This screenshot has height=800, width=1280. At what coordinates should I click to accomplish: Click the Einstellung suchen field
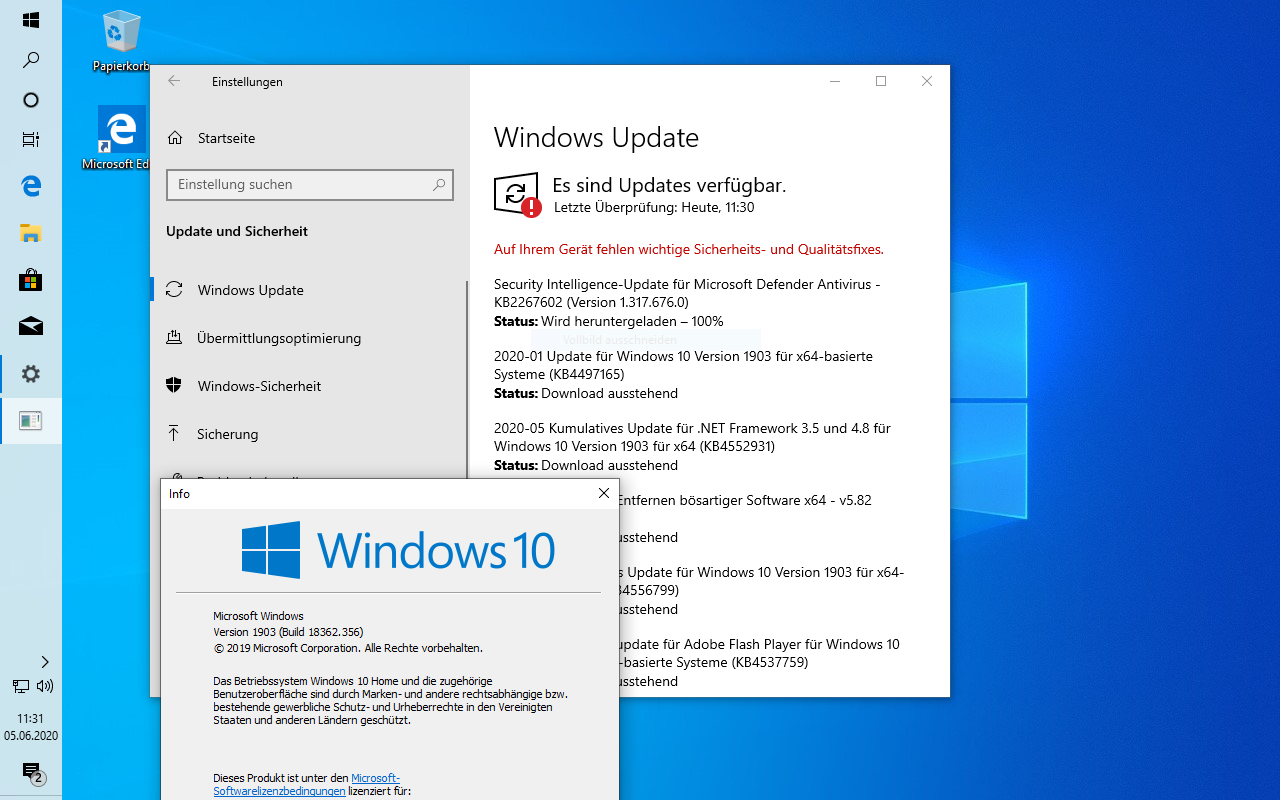coord(310,185)
